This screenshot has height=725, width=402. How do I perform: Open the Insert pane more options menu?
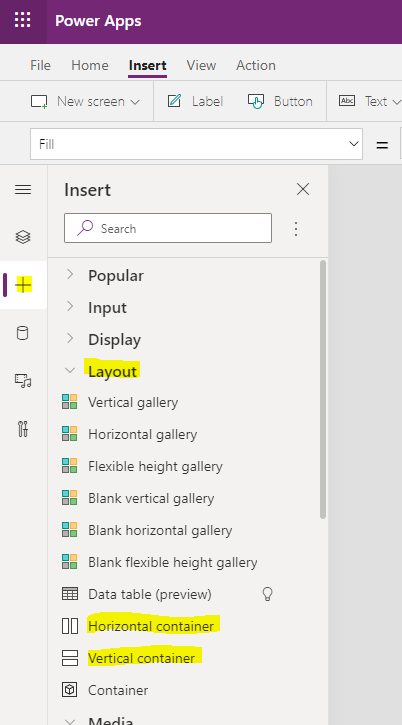pos(296,228)
